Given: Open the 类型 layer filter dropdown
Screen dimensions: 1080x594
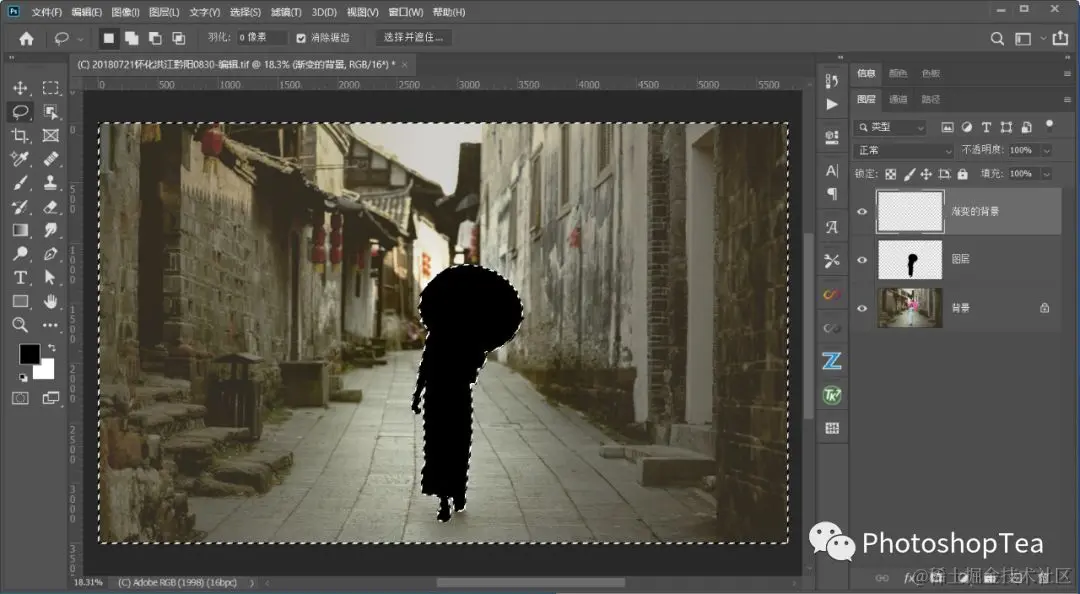Looking at the screenshot, I should [x=891, y=127].
